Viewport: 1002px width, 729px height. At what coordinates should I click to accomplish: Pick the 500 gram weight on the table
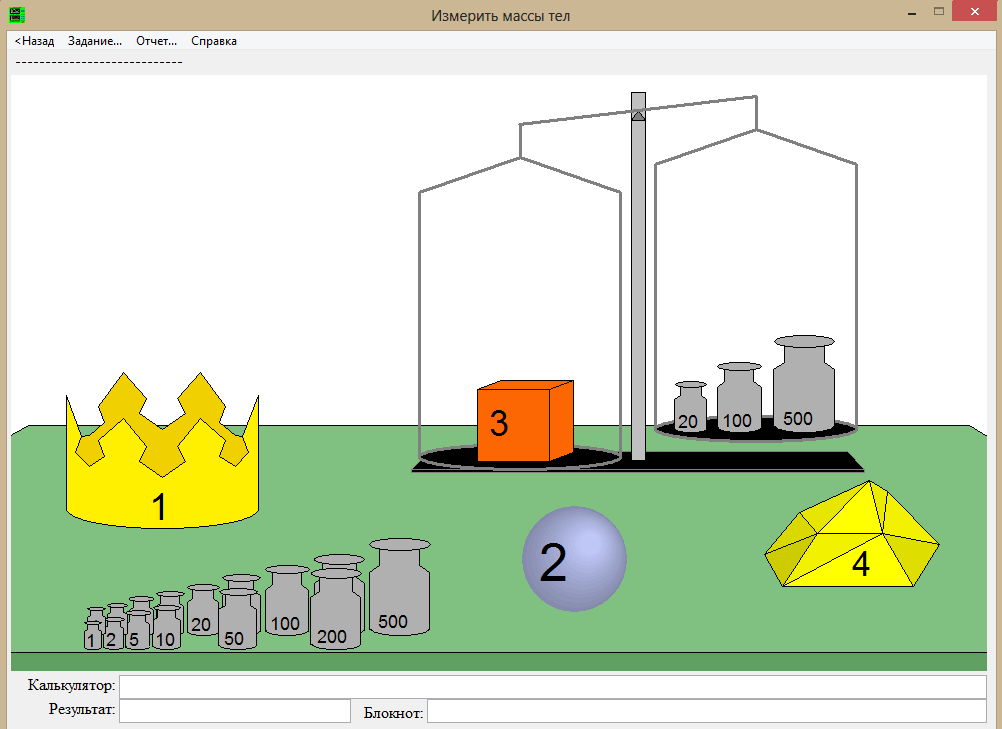(x=399, y=587)
